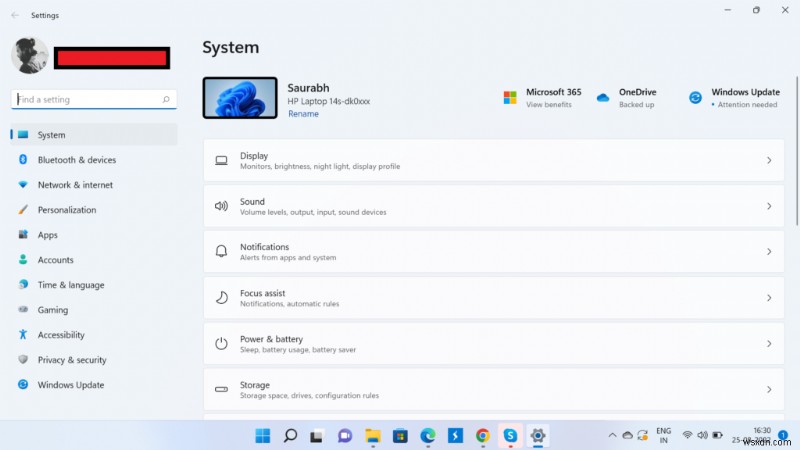Expand the Display settings chevron
Viewport: 800px width, 450px height.
[769, 160]
